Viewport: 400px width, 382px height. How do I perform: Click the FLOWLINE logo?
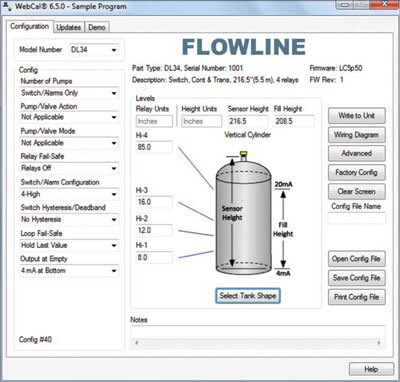[244, 47]
